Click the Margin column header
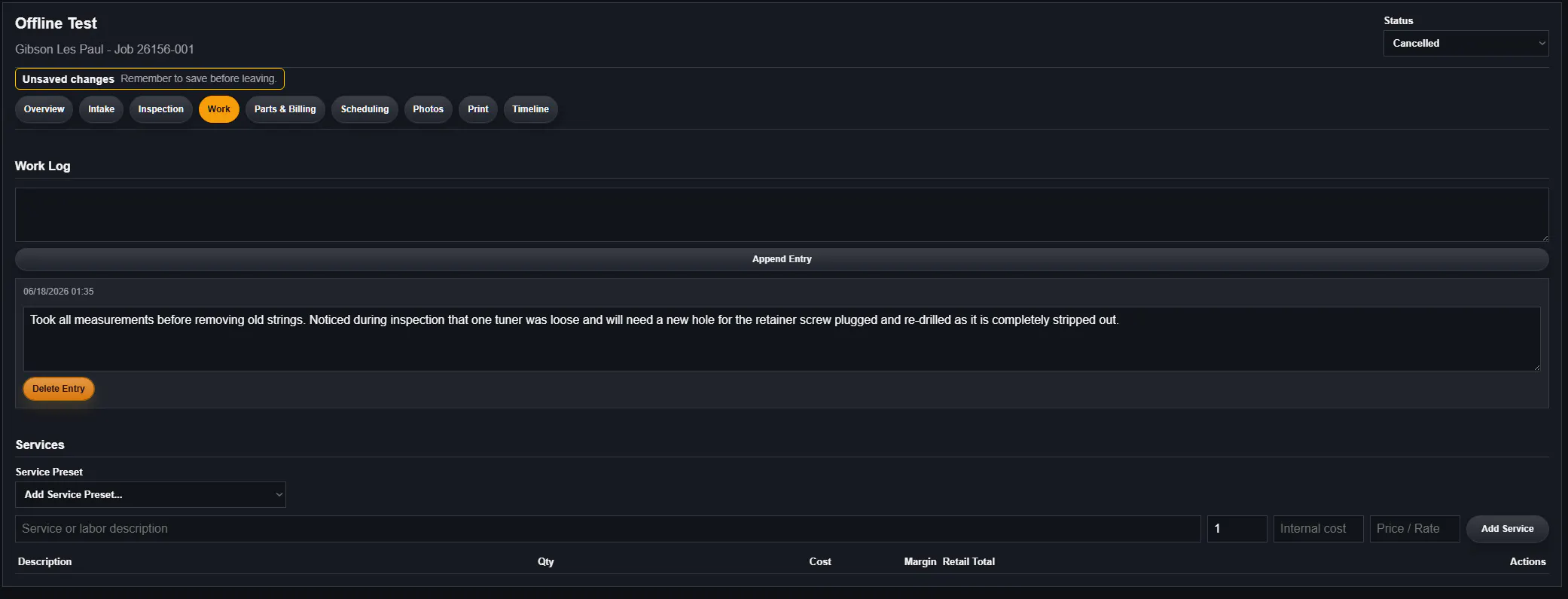The width and height of the screenshot is (1568, 599). point(920,562)
